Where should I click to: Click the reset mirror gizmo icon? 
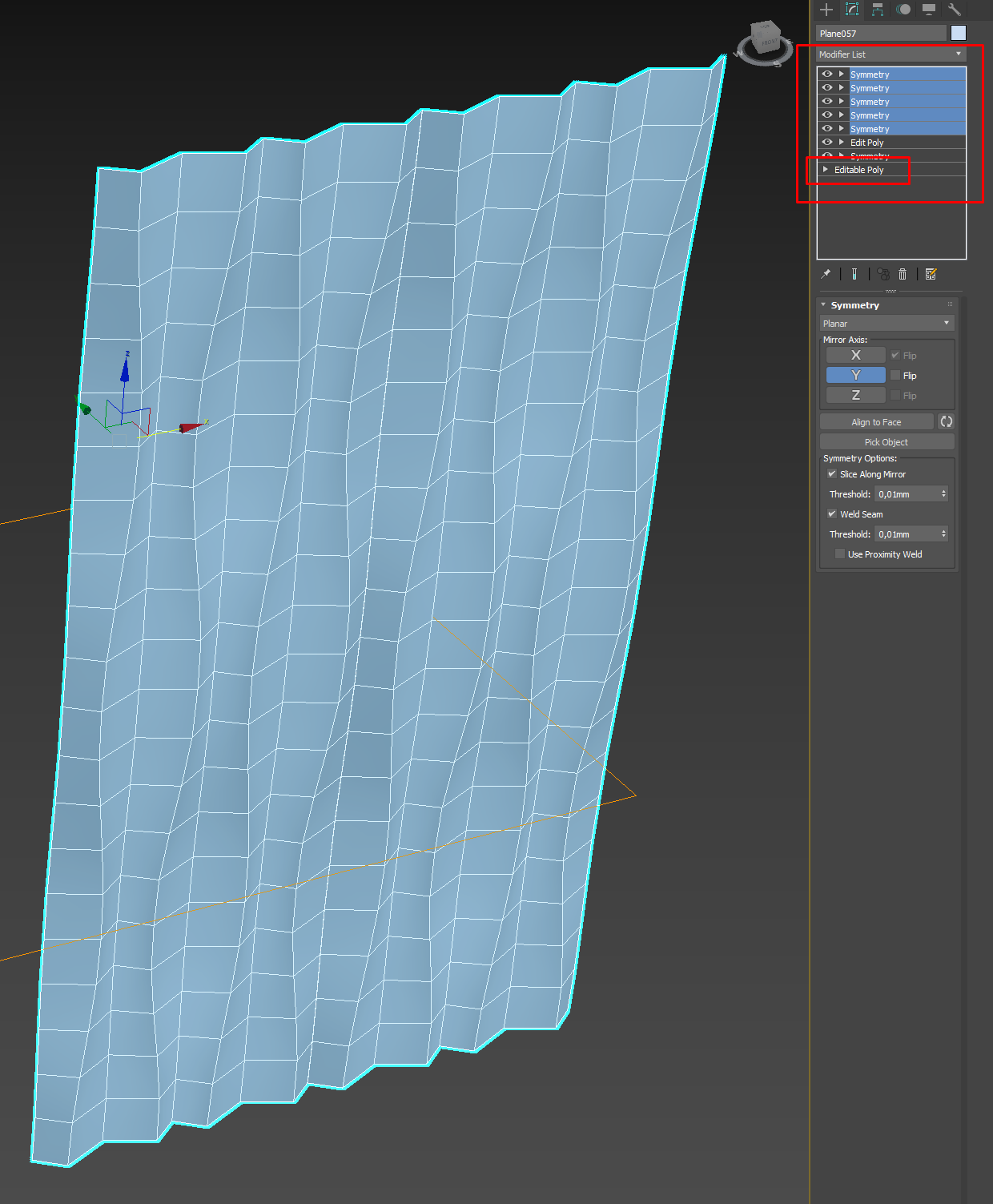click(x=946, y=421)
